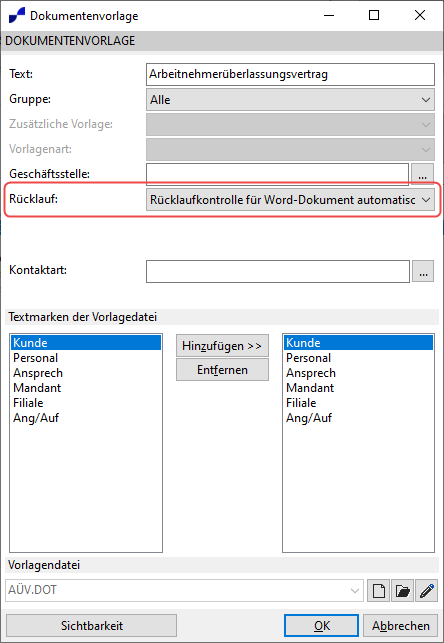
Task: Click the Dokumentenvorlage app logo icon
Action: pos(17,16)
